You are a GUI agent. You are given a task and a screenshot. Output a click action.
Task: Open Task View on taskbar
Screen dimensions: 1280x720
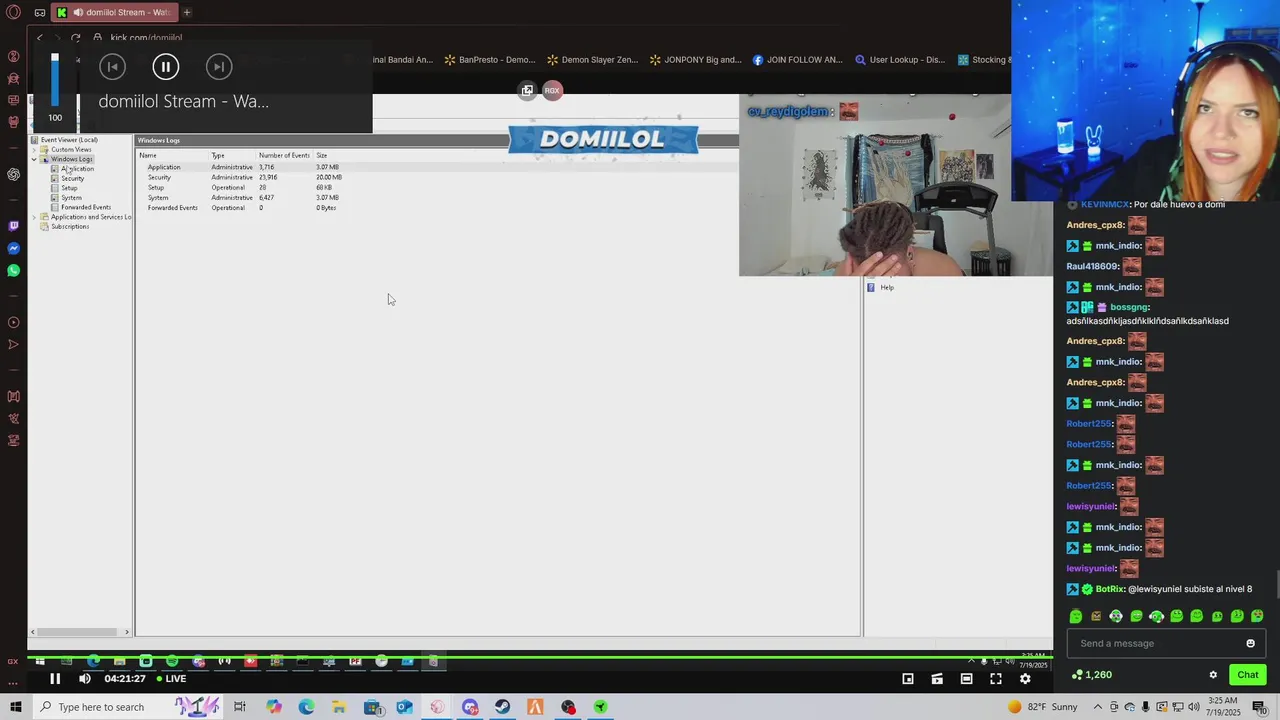pyautogui.click(x=240, y=707)
